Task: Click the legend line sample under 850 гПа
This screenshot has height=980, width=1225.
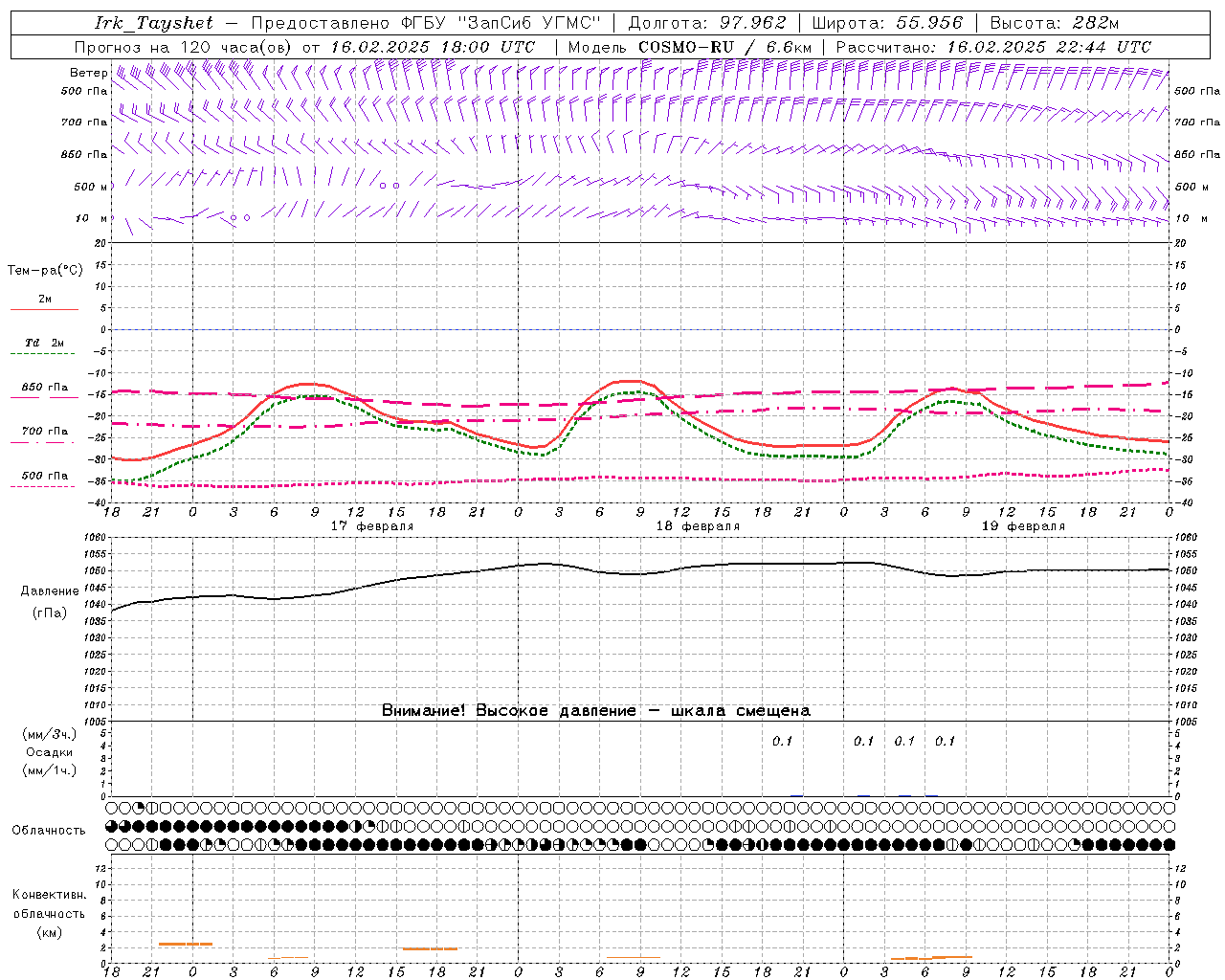Action: [x=43, y=398]
